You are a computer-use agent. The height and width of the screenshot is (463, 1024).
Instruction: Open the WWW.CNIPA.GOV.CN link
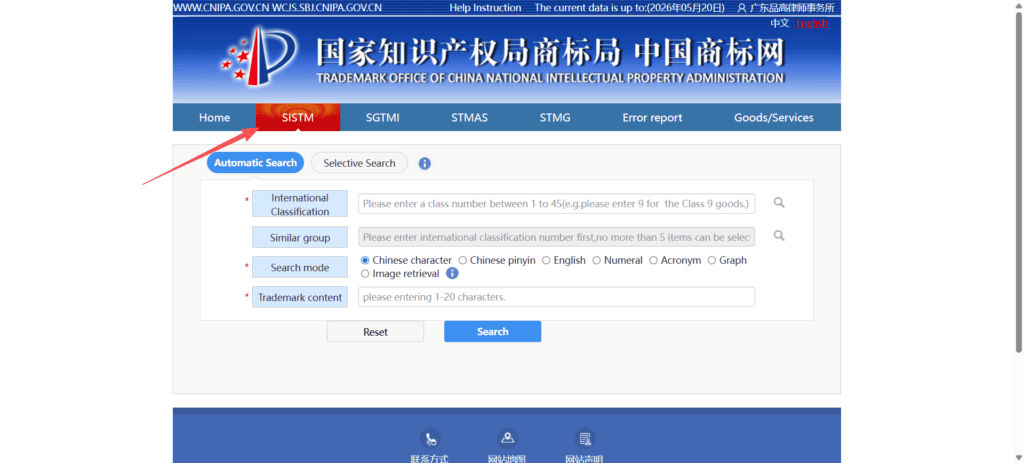click(x=221, y=8)
